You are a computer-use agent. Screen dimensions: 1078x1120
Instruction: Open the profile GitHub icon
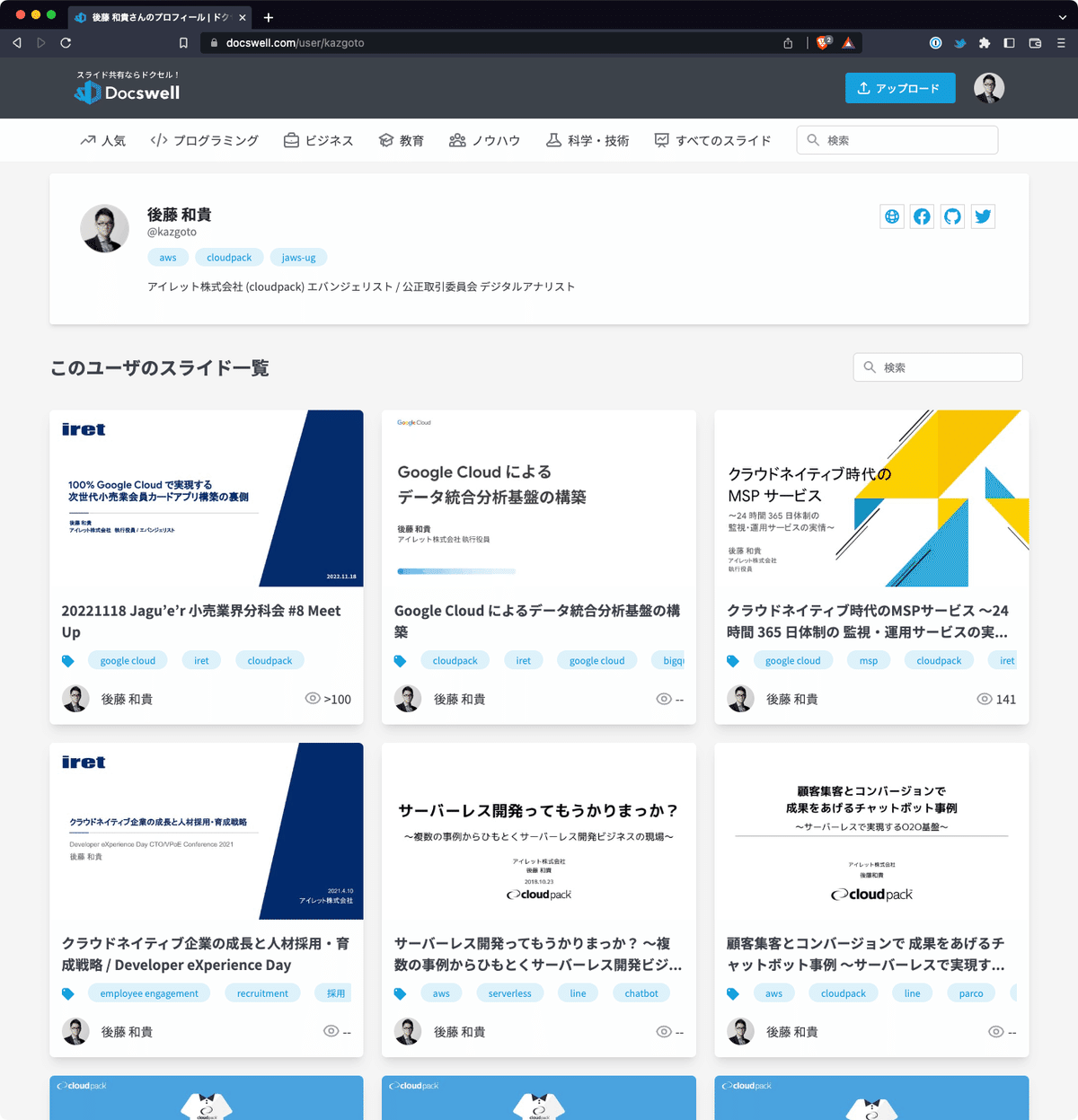click(x=953, y=216)
